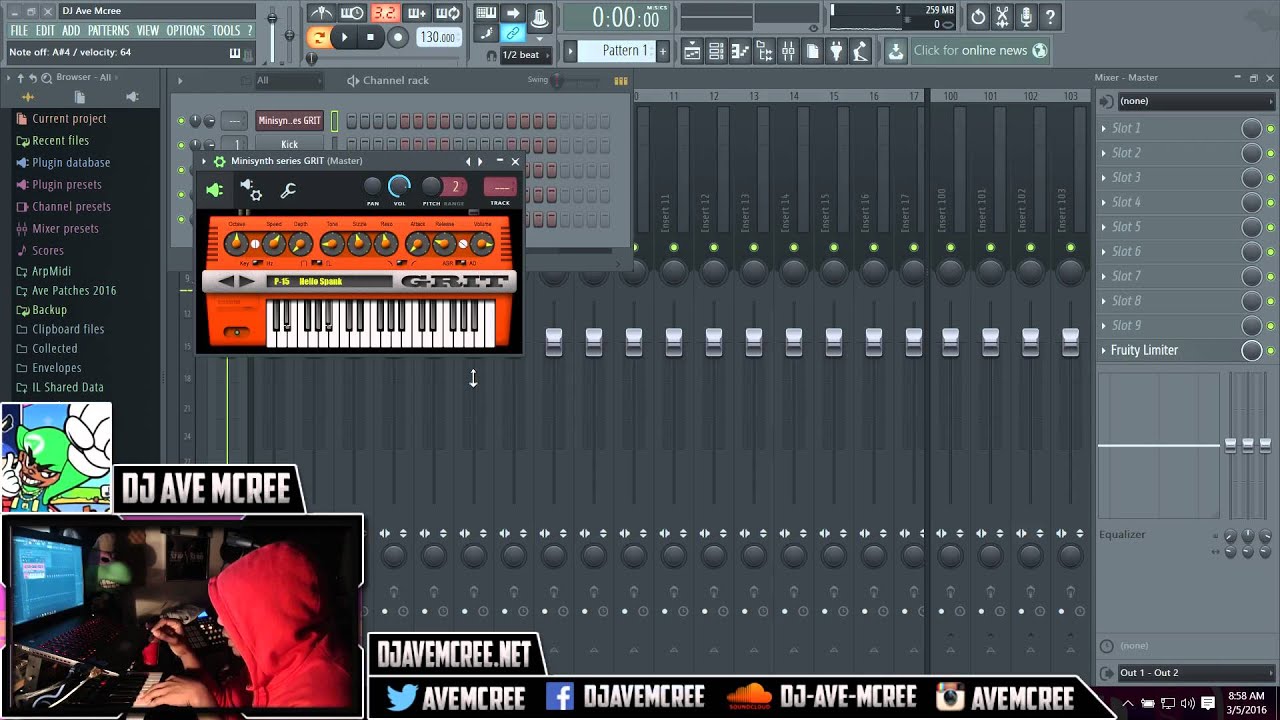Toggle the 3.2 countdown before recording
Viewport: 1280px width, 720px height.
(x=384, y=13)
